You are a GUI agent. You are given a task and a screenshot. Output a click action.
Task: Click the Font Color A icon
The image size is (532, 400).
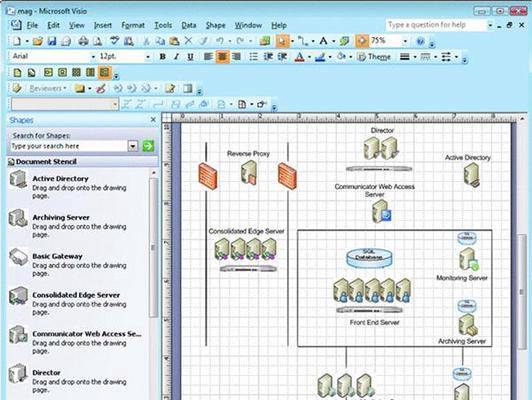click(299, 57)
